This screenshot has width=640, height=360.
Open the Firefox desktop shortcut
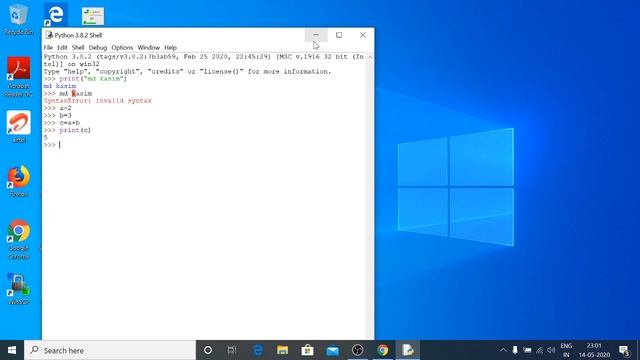(x=18, y=181)
